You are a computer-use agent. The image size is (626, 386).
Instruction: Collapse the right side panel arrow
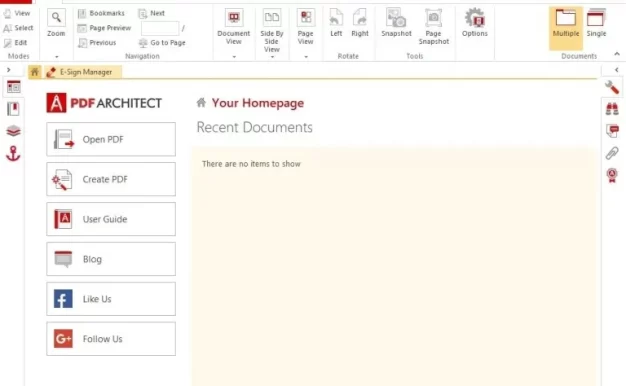tap(617, 70)
